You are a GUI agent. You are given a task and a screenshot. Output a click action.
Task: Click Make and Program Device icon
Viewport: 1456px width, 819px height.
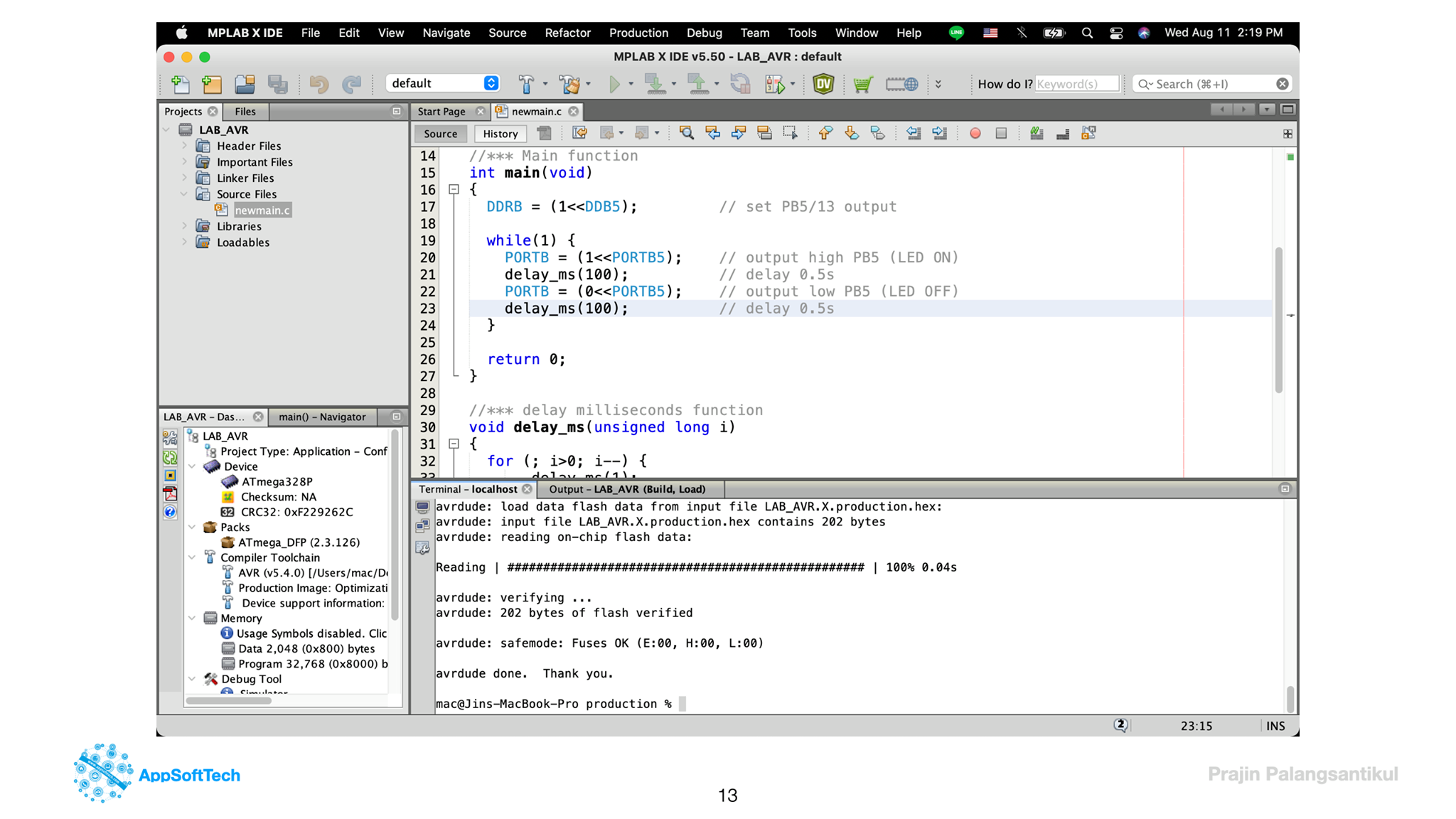click(655, 84)
